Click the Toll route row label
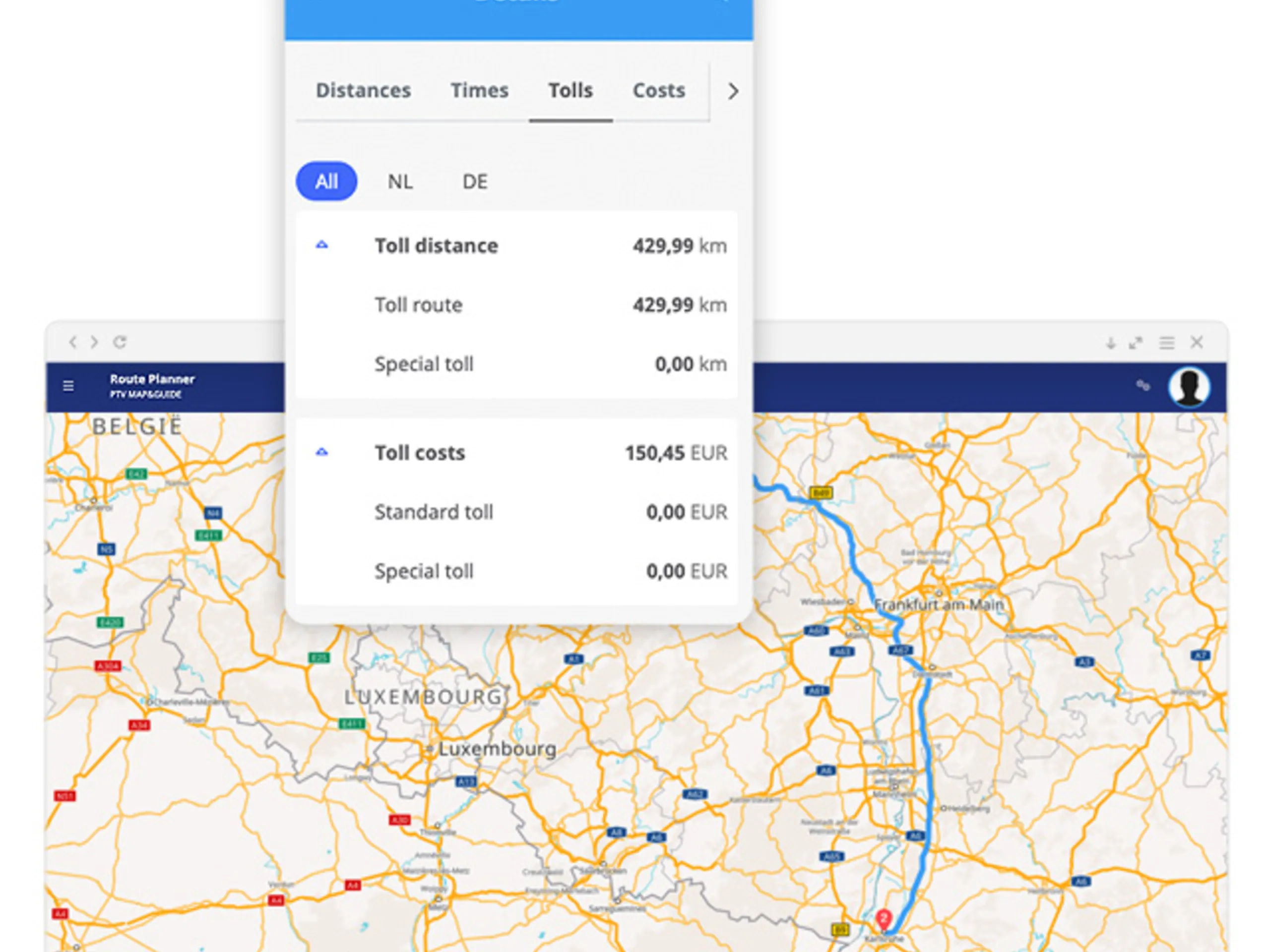 418,305
